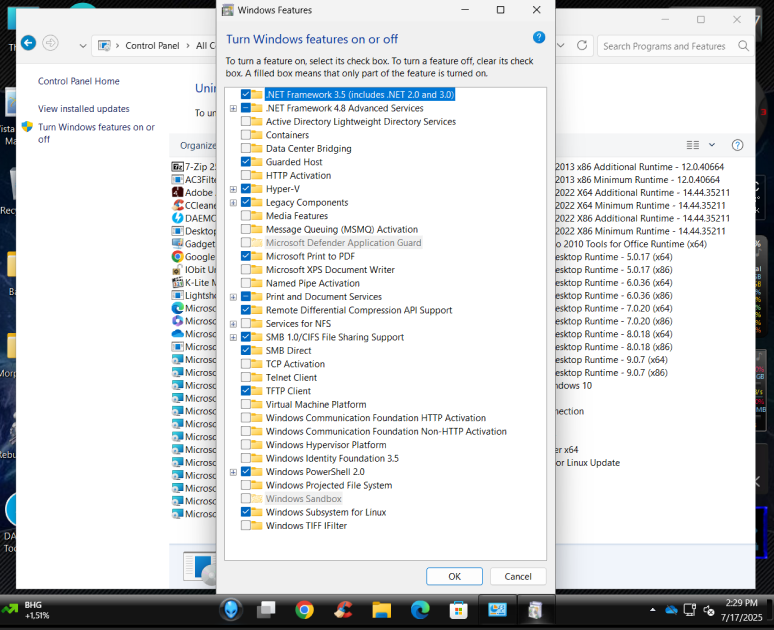
Task: Uncheck Windows Subsystem for Linux
Action: click(246, 512)
